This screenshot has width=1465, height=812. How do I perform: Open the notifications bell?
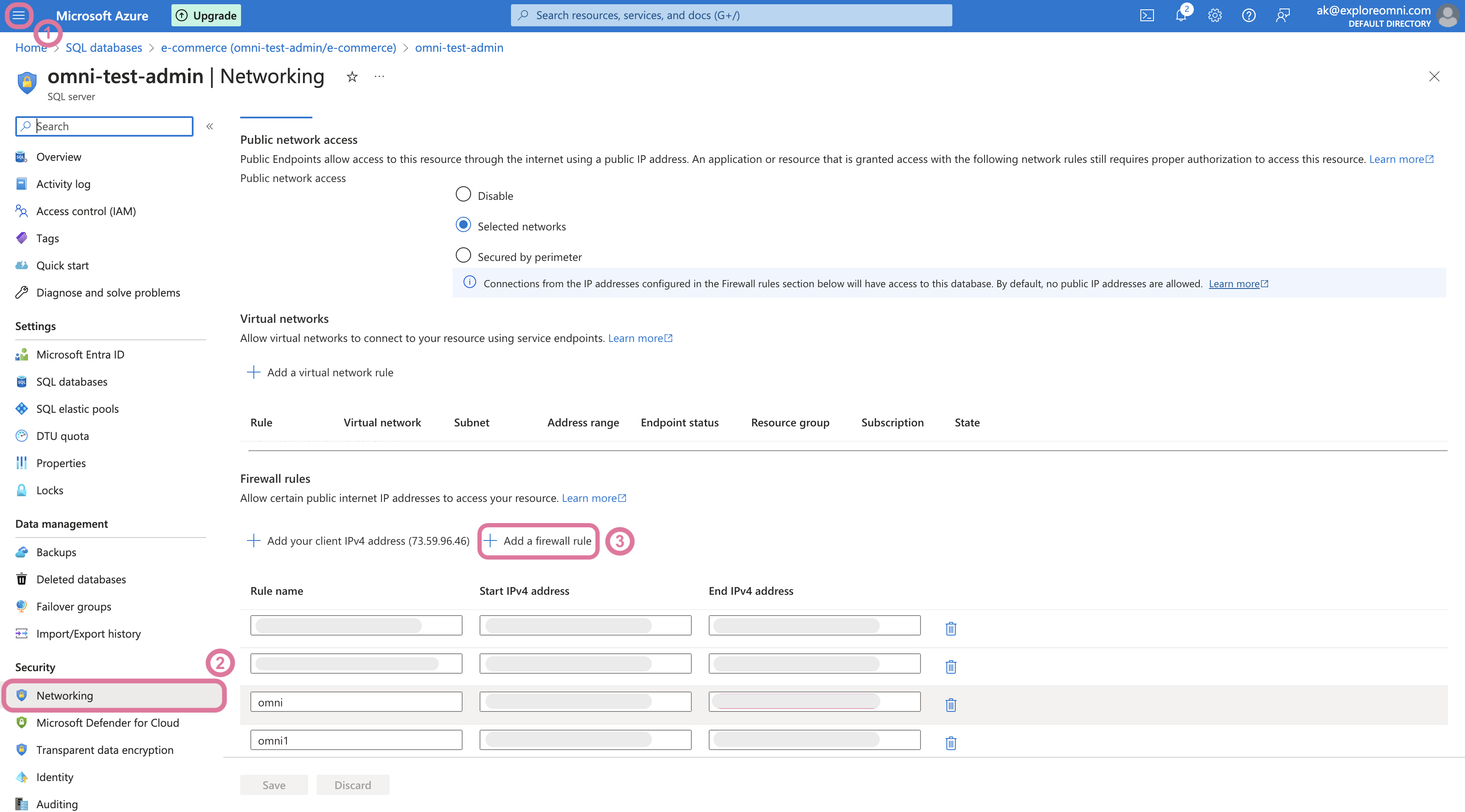(1181, 15)
